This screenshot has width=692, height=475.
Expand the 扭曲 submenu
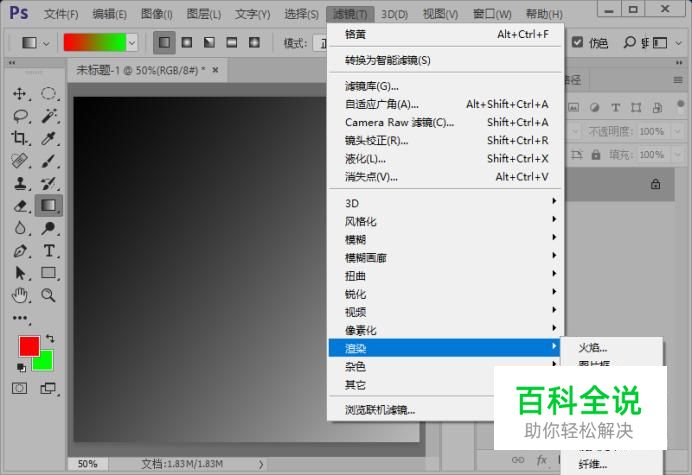(x=446, y=276)
